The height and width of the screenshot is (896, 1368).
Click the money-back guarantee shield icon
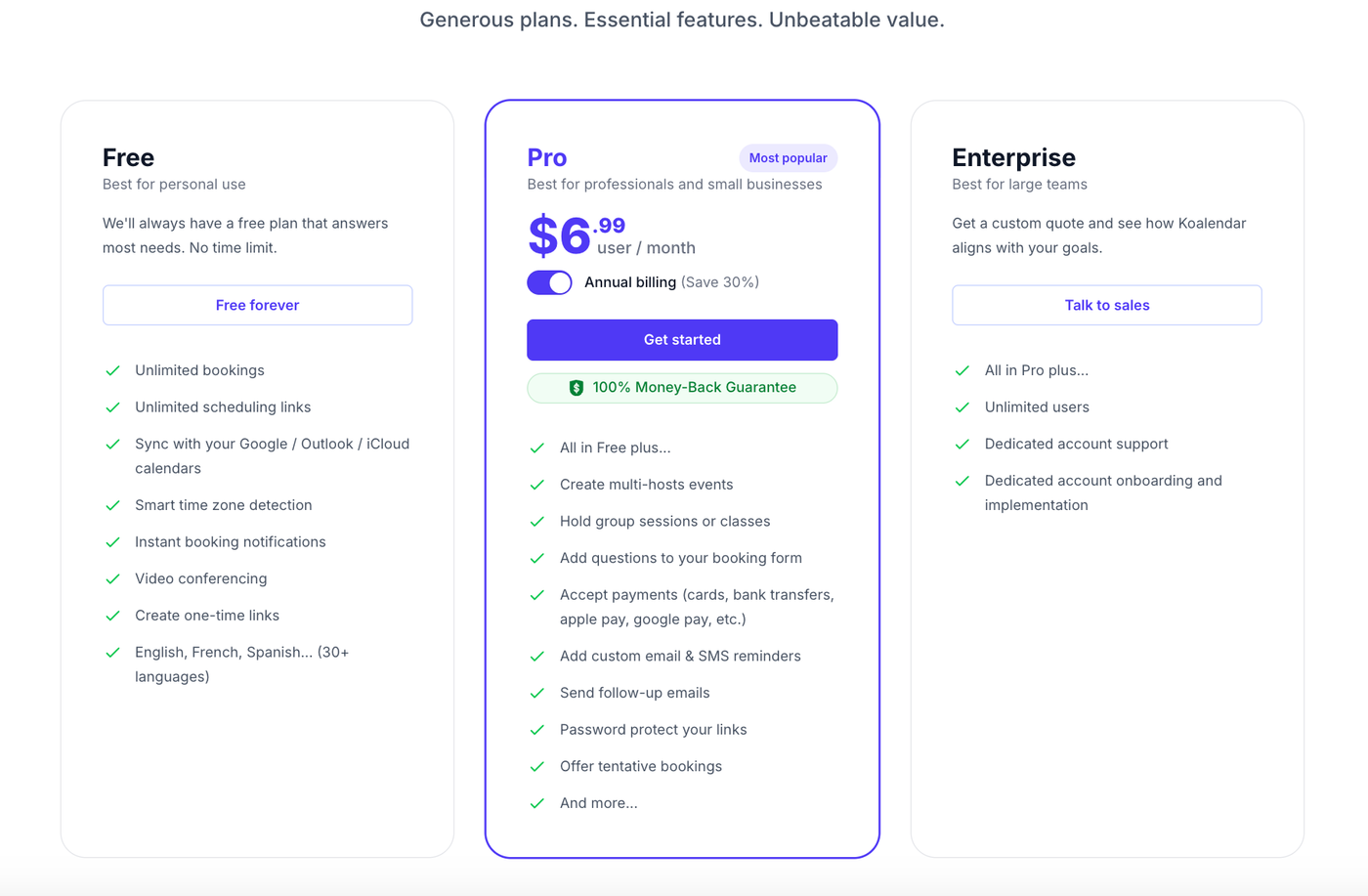point(577,388)
